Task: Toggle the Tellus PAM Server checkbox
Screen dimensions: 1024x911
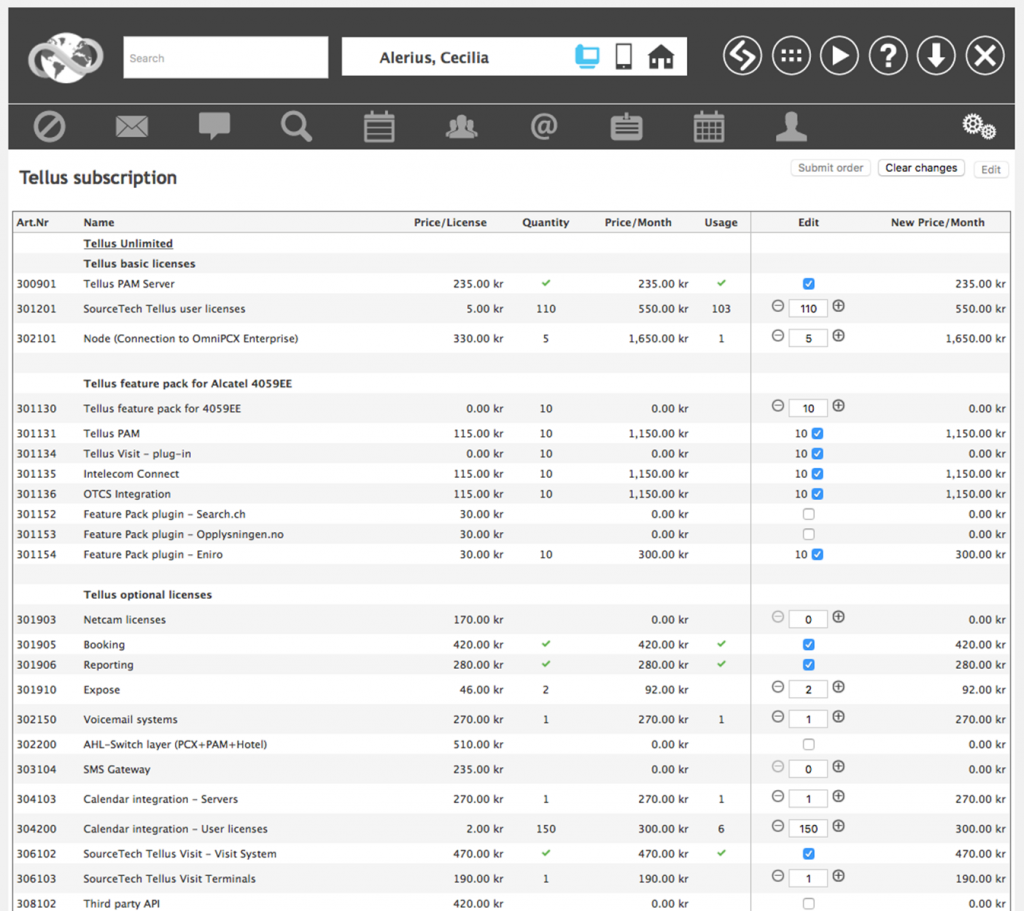Action: click(808, 283)
